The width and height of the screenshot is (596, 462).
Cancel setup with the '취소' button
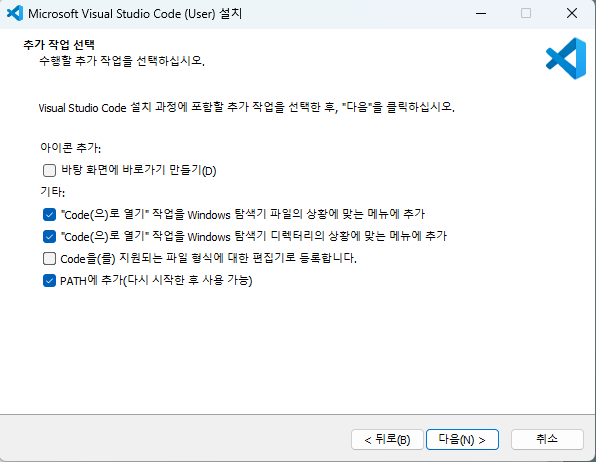click(x=547, y=440)
